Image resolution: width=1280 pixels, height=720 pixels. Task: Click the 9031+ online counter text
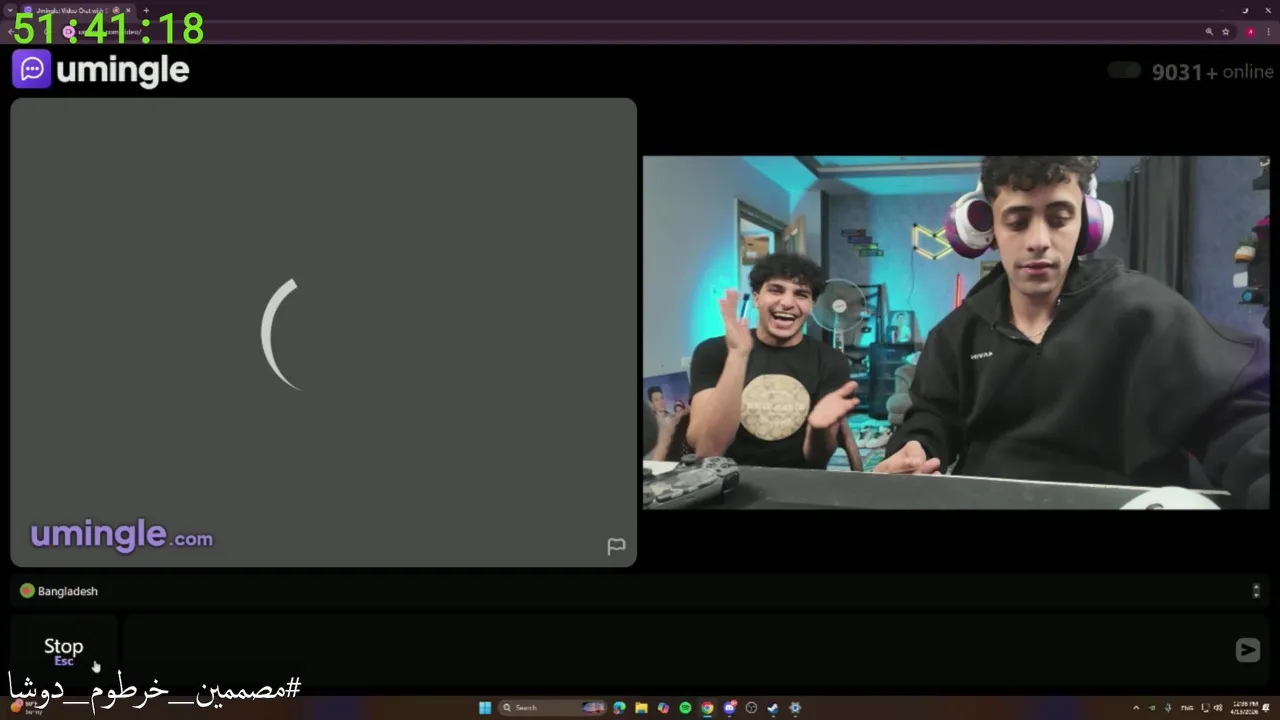click(1213, 72)
